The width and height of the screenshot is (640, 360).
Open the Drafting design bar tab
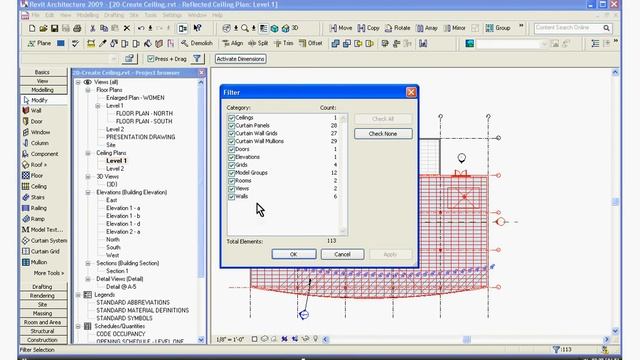tap(43, 287)
